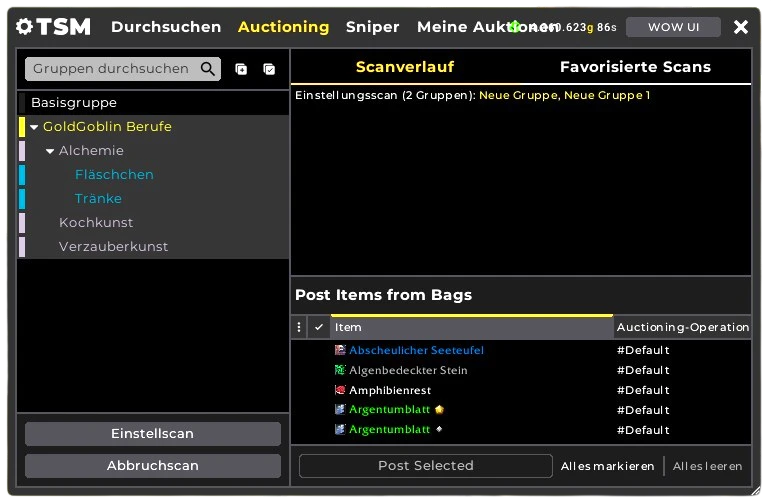
Task: Click the checkmark column header in bag table
Action: [319, 327]
